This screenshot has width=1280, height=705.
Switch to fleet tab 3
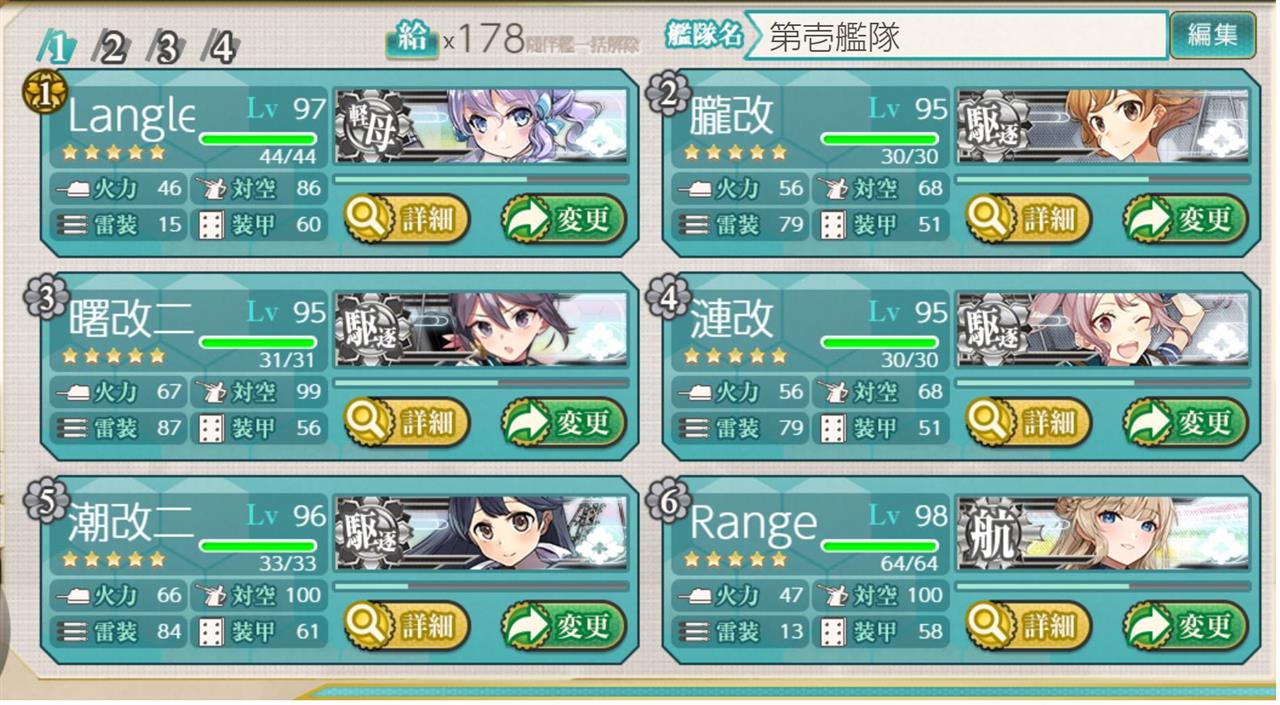[x=167, y=46]
